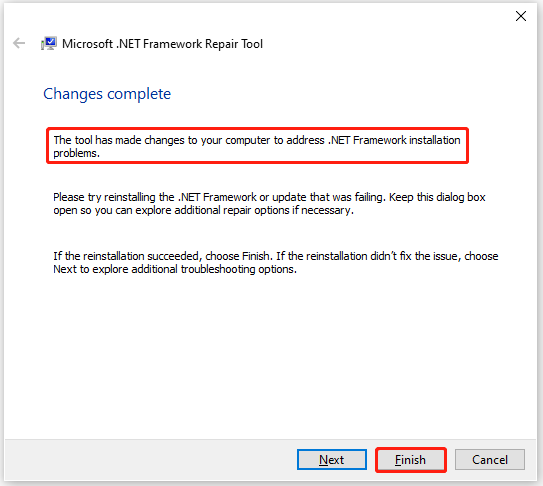Click paragraph 'Please try reinstalling the .NET Framework'
Viewport: 543px width, 486px height.
(x=269, y=203)
